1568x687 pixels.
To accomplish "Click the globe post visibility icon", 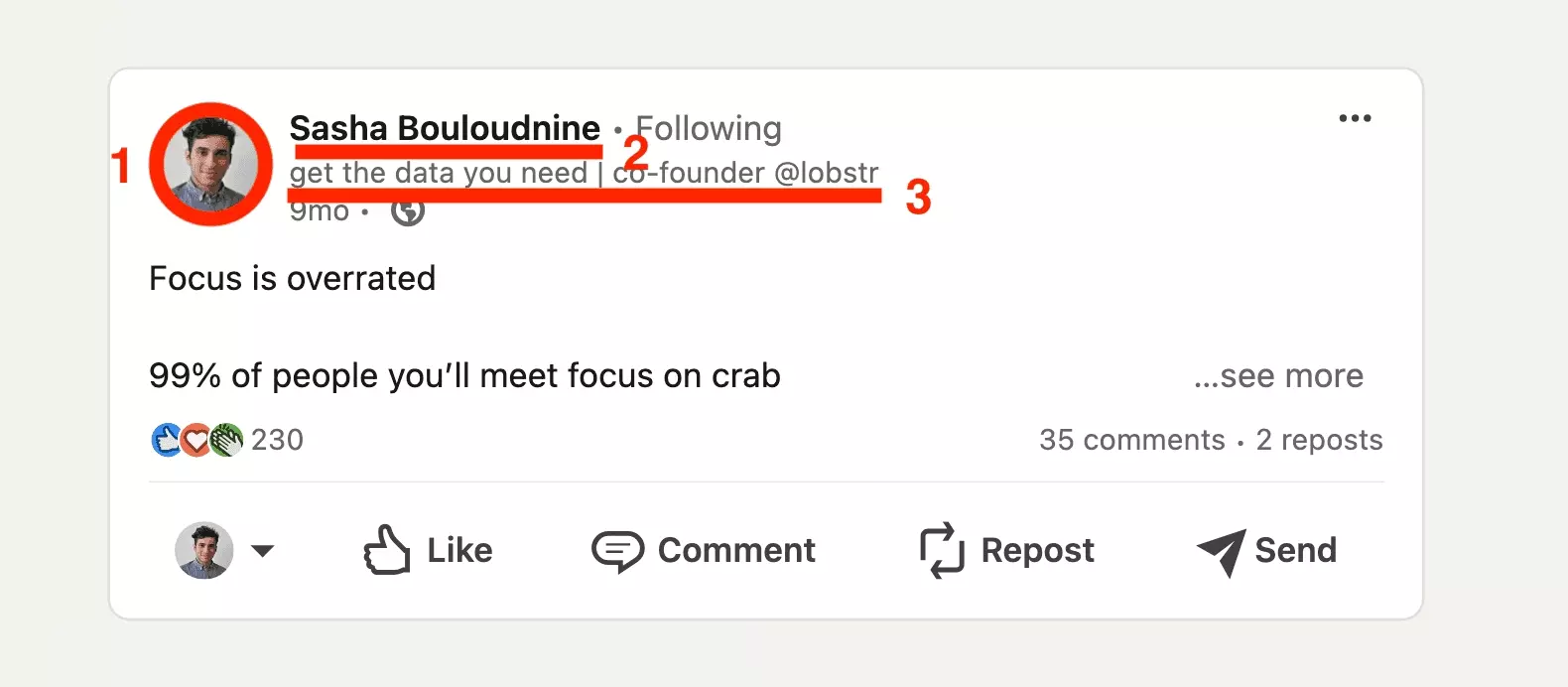I will pyautogui.click(x=407, y=209).
